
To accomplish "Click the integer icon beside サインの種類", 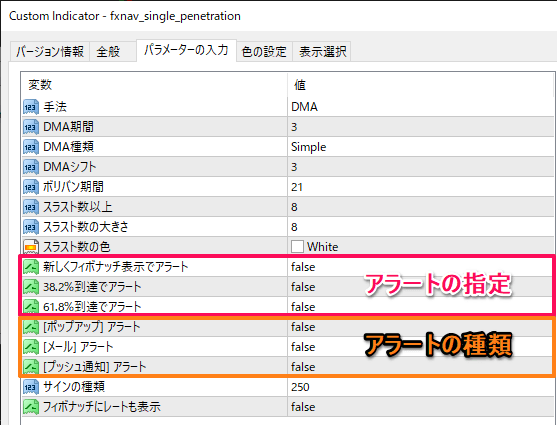I will tap(31, 387).
